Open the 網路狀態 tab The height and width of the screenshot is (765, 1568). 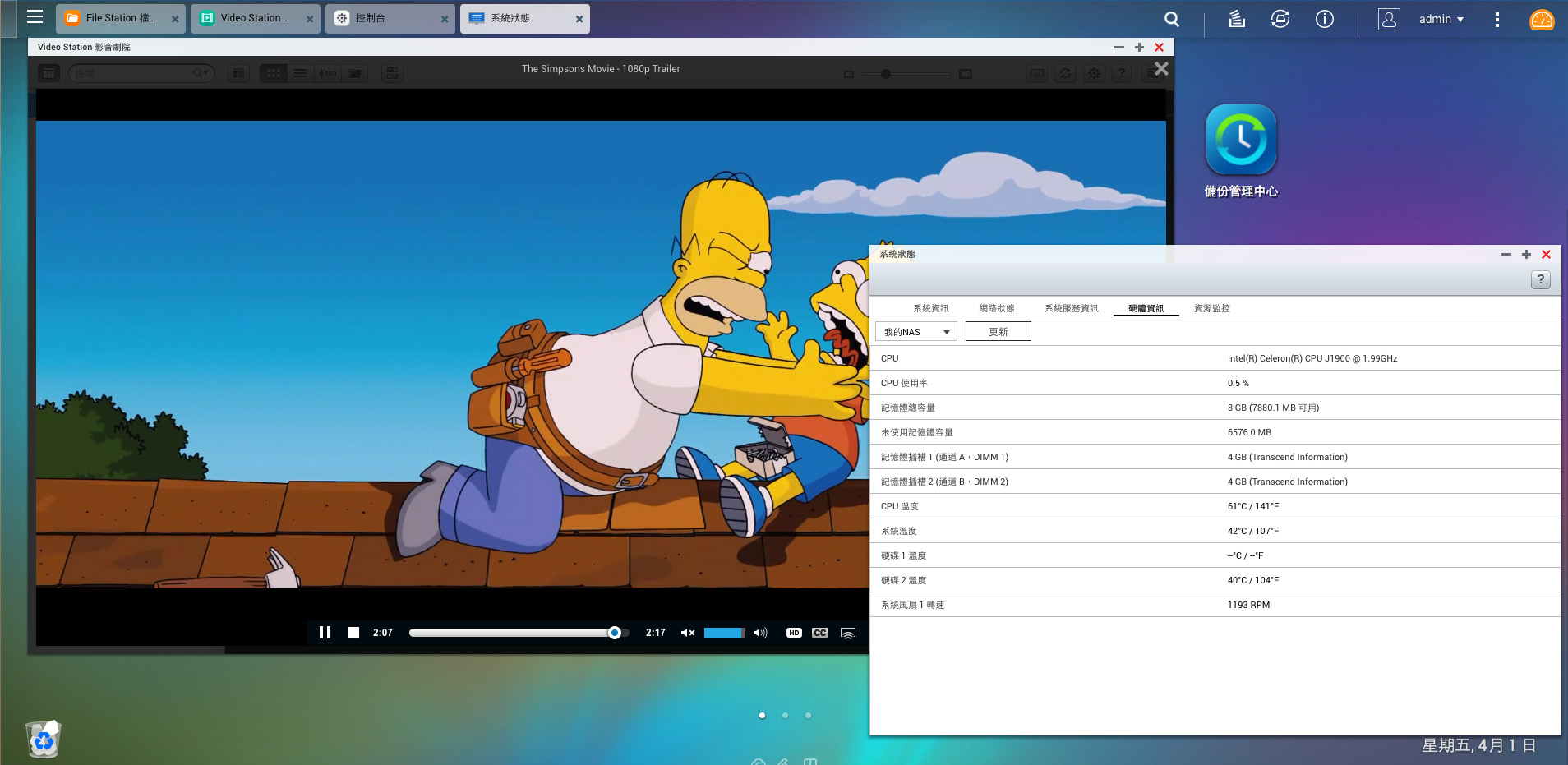[997, 308]
